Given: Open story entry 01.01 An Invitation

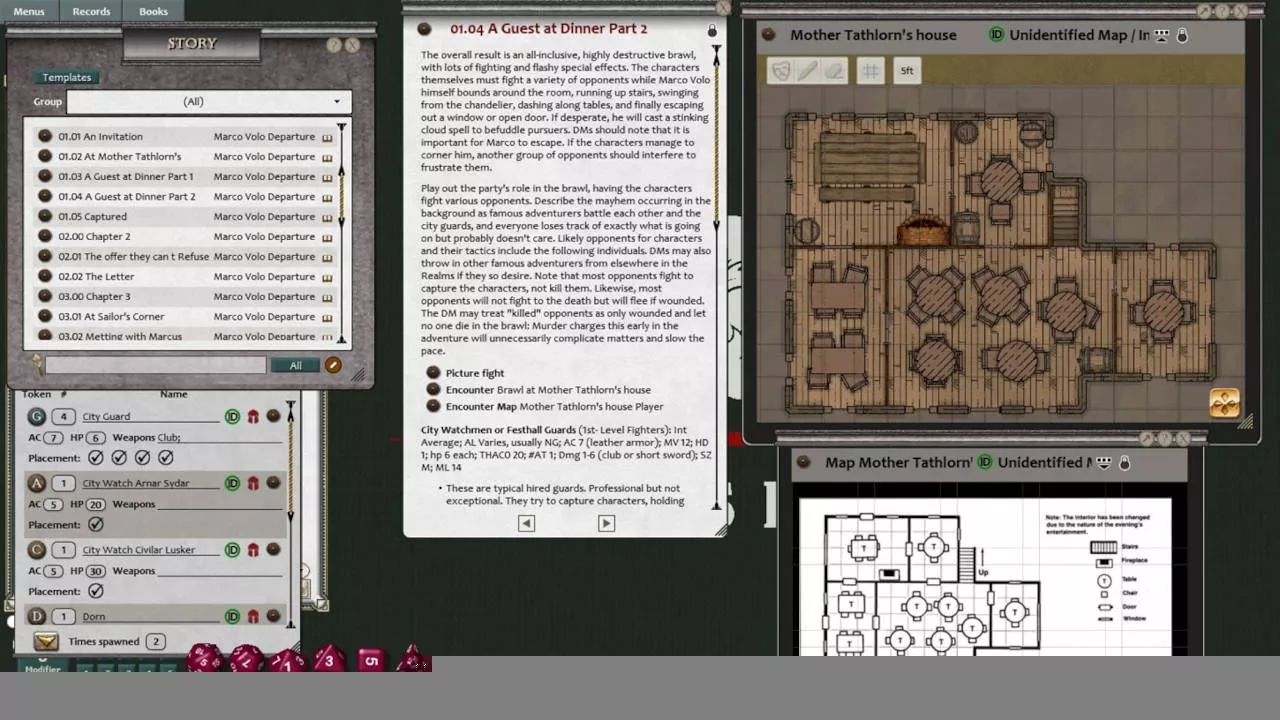Looking at the screenshot, I should pyautogui.click(x=100, y=136).
